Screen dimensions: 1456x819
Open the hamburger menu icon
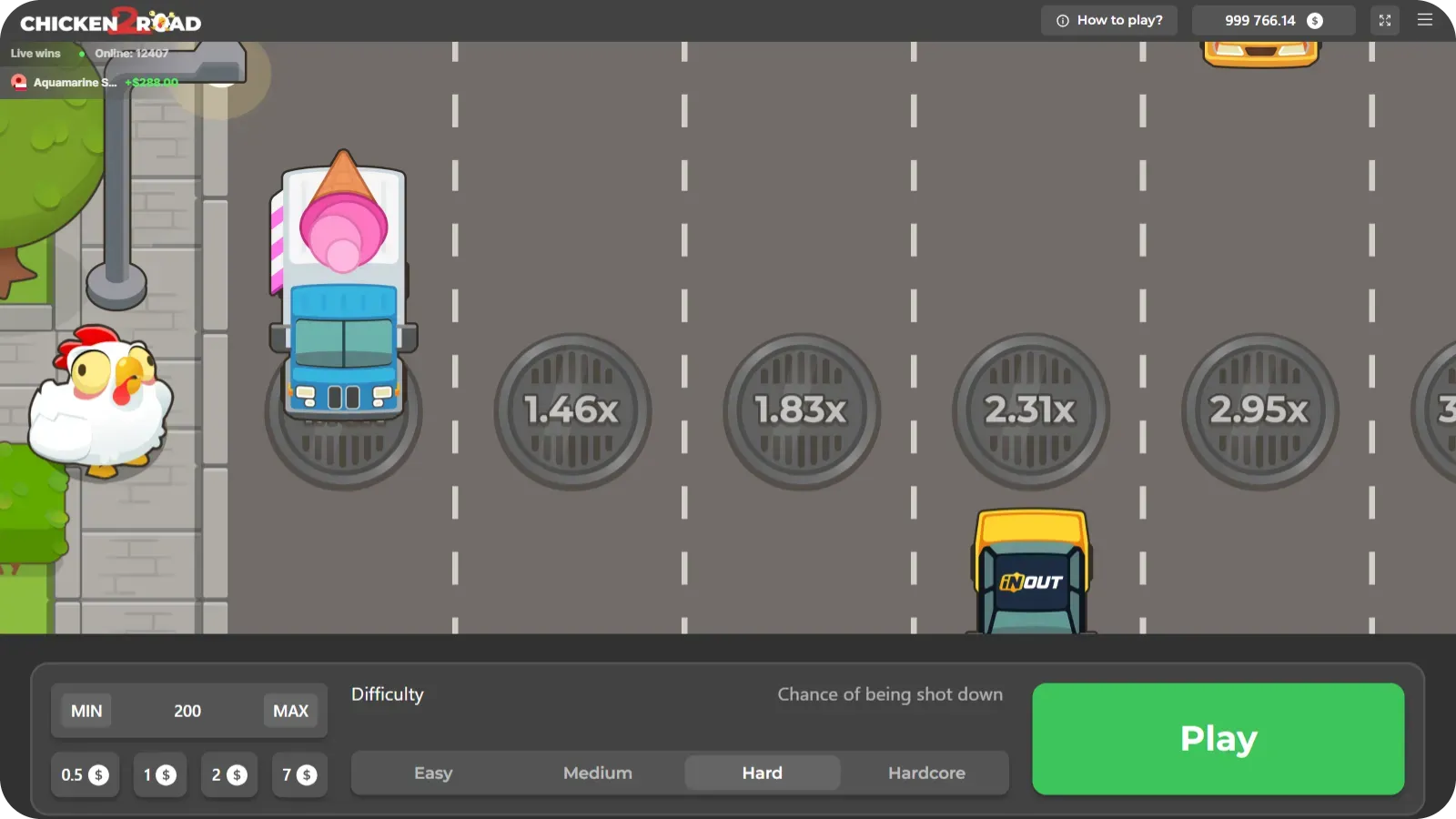pyautogui.click(x=1425, y=20)
